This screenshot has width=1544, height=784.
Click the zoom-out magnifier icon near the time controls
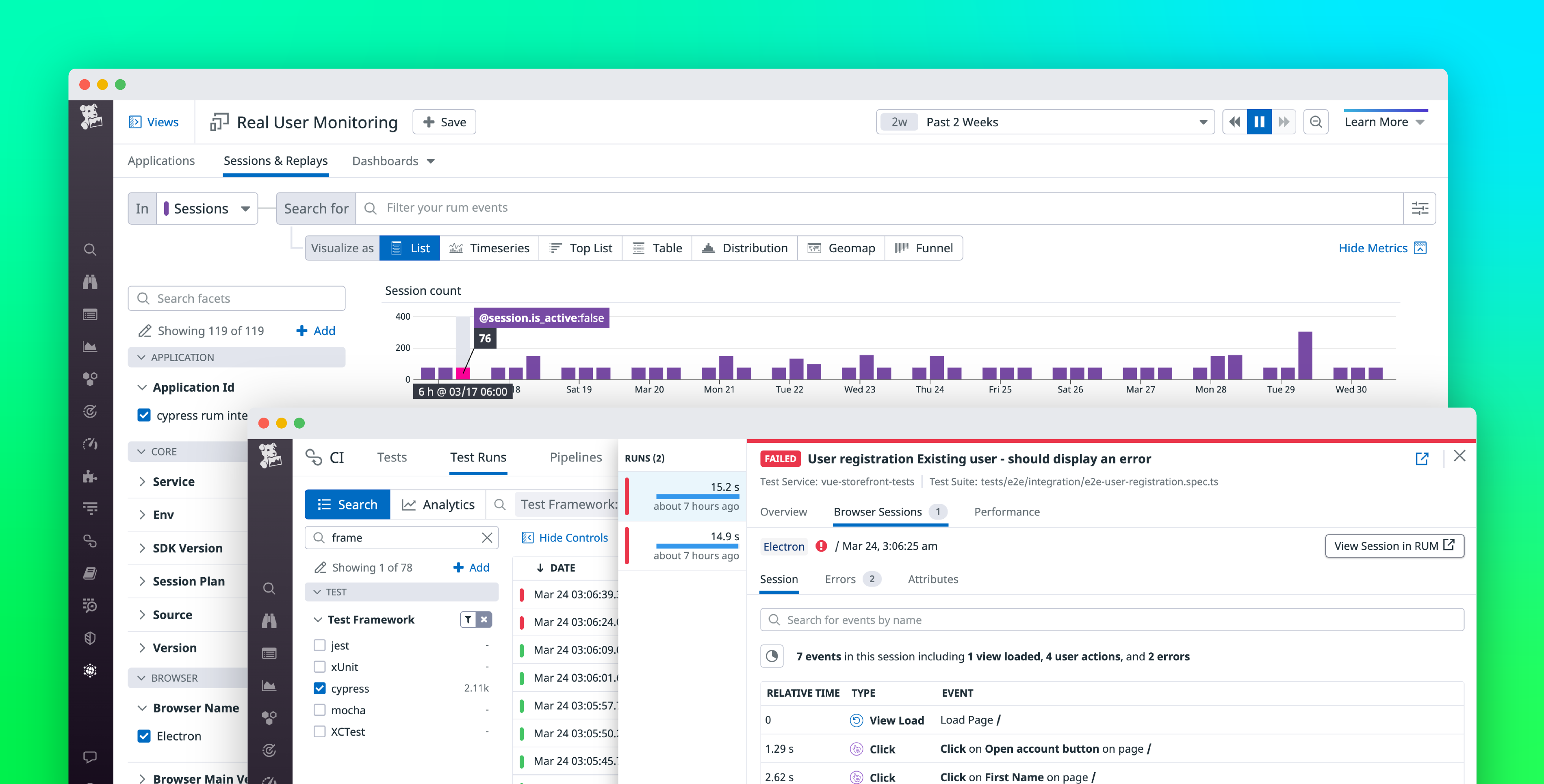(x=1316, y=122)
